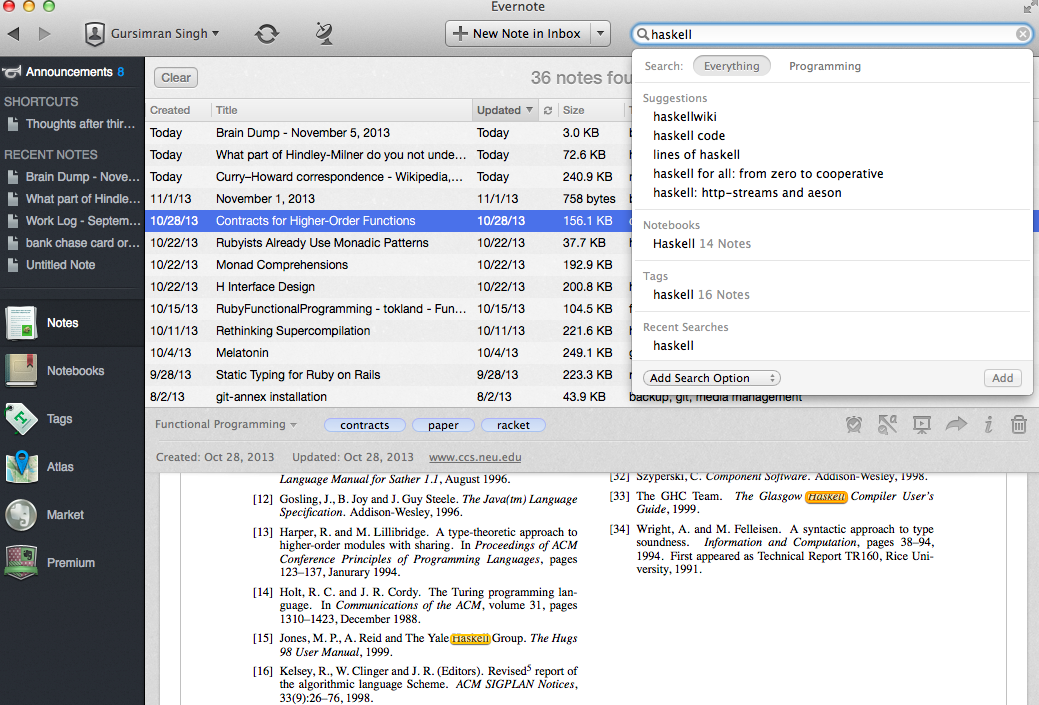The height and width of the screenshot is (705, 1039).
Task: Open recent note Work Log - Septem…
Action: point(72,221)
